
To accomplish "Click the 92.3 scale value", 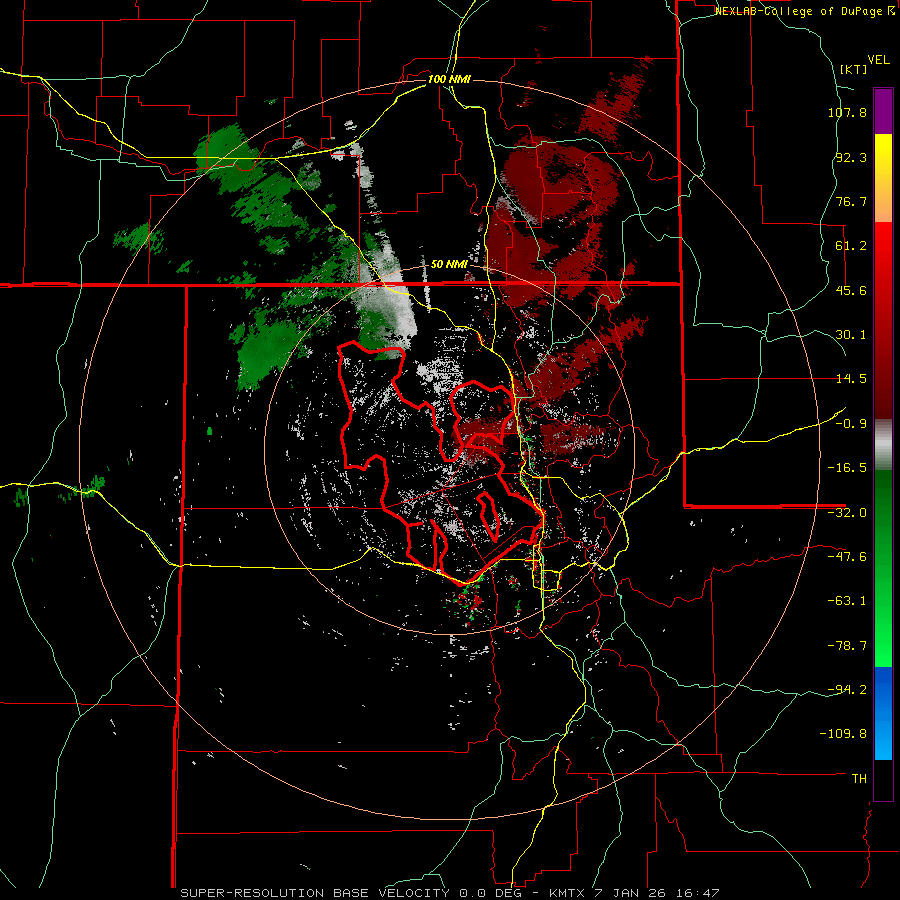I will [x=851, y=157].
